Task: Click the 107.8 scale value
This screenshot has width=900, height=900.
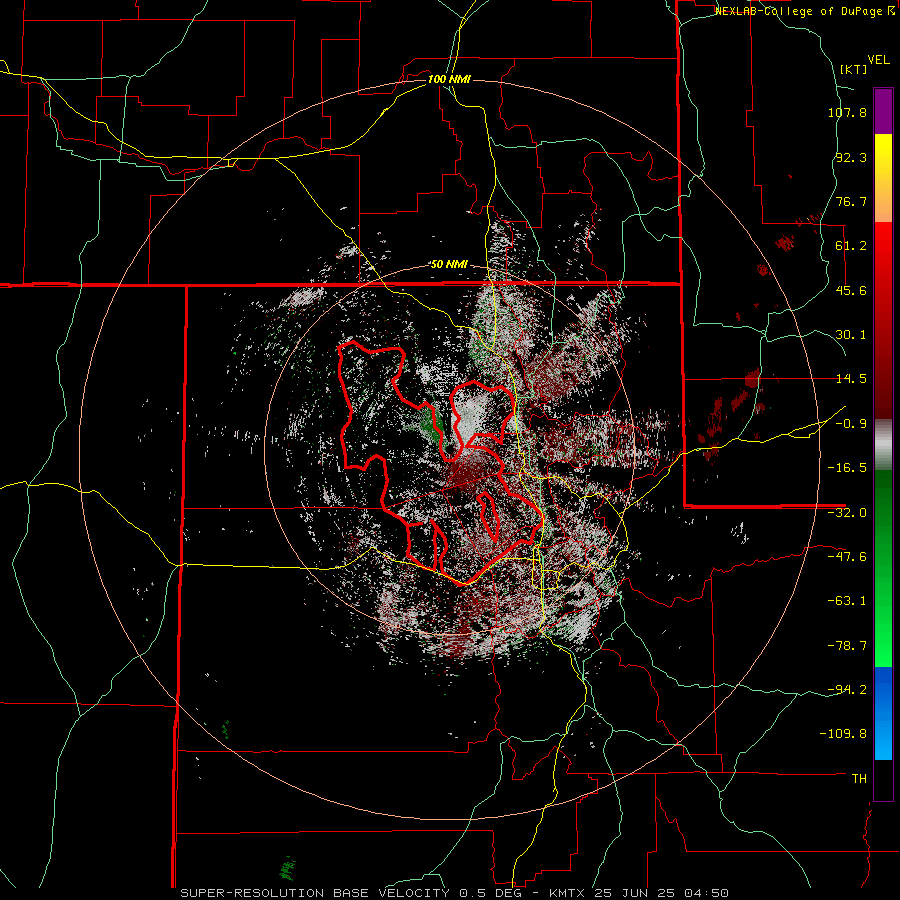Action: pos(847,112)
